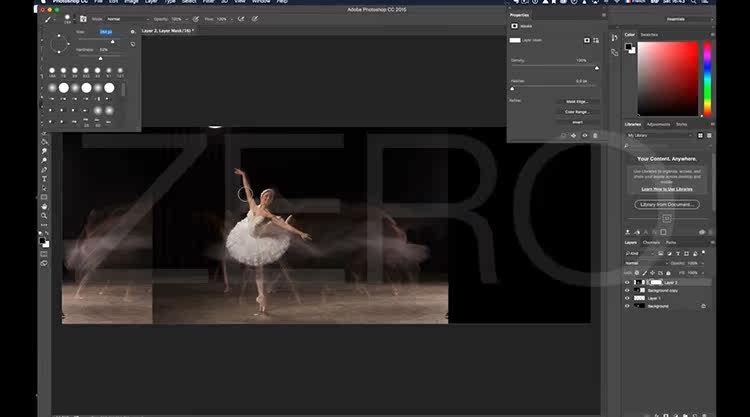Pick a color in the red color field
750x417 pixels.
click(668, 78)
